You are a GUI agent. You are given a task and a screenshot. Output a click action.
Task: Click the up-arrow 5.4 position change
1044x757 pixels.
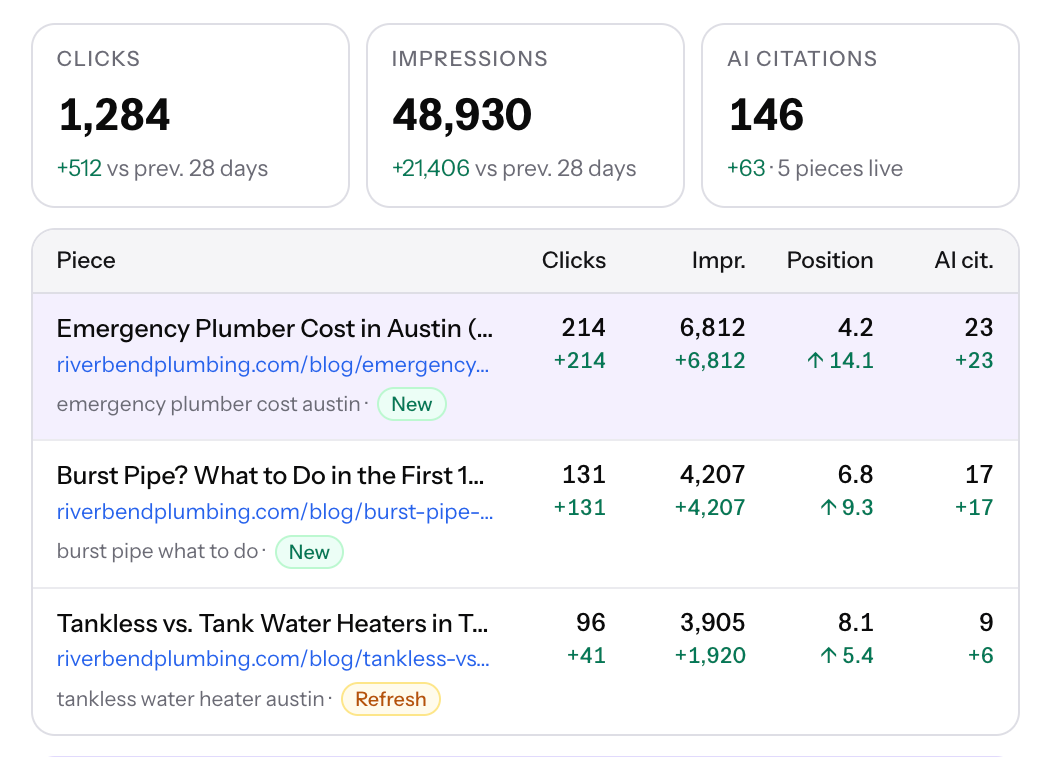click(x=846, y=655)
